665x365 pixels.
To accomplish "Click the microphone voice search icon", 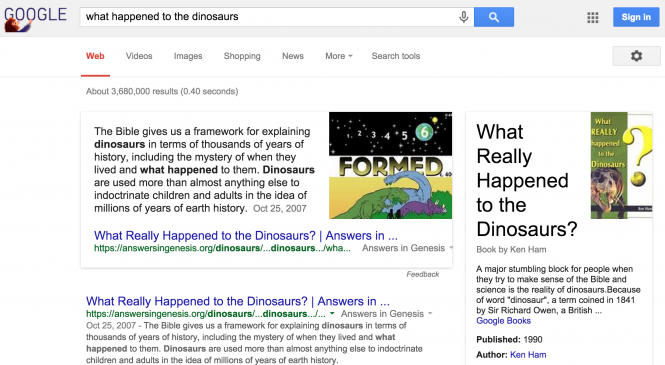I will 464,17.
